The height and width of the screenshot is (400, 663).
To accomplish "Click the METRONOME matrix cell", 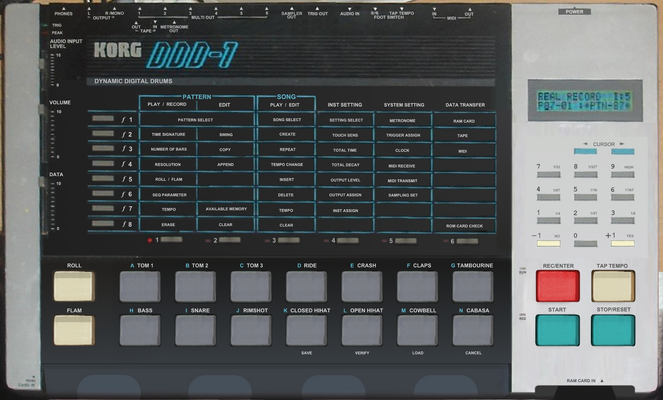I will tap(403, 121).
